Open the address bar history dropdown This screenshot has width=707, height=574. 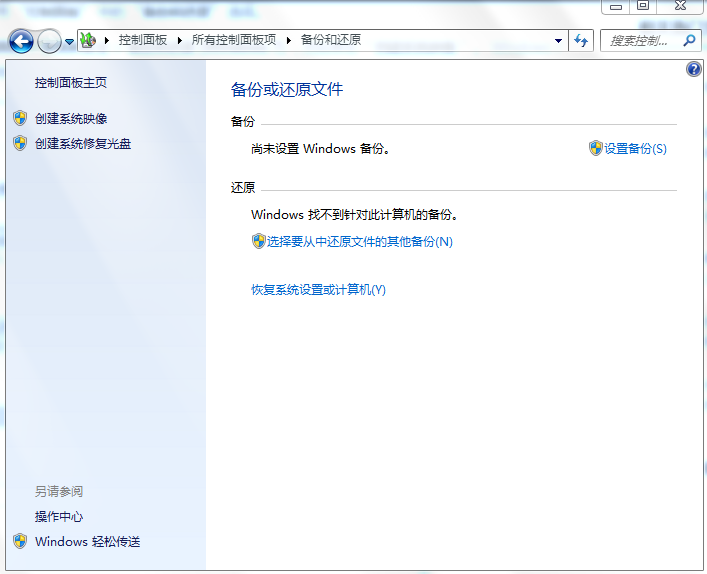[558, 41]
